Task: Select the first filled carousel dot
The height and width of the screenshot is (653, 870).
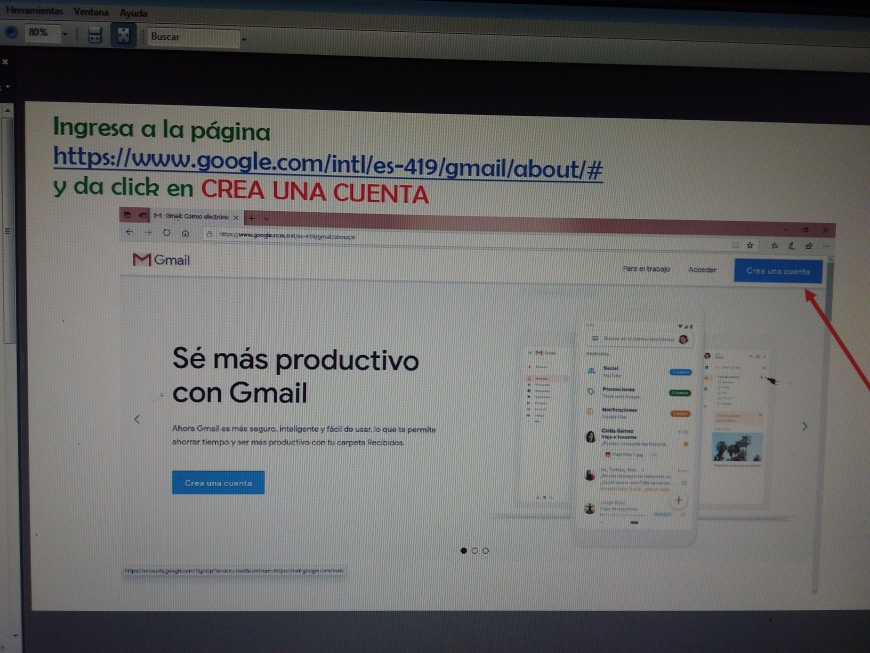Action: click(464, 550)
